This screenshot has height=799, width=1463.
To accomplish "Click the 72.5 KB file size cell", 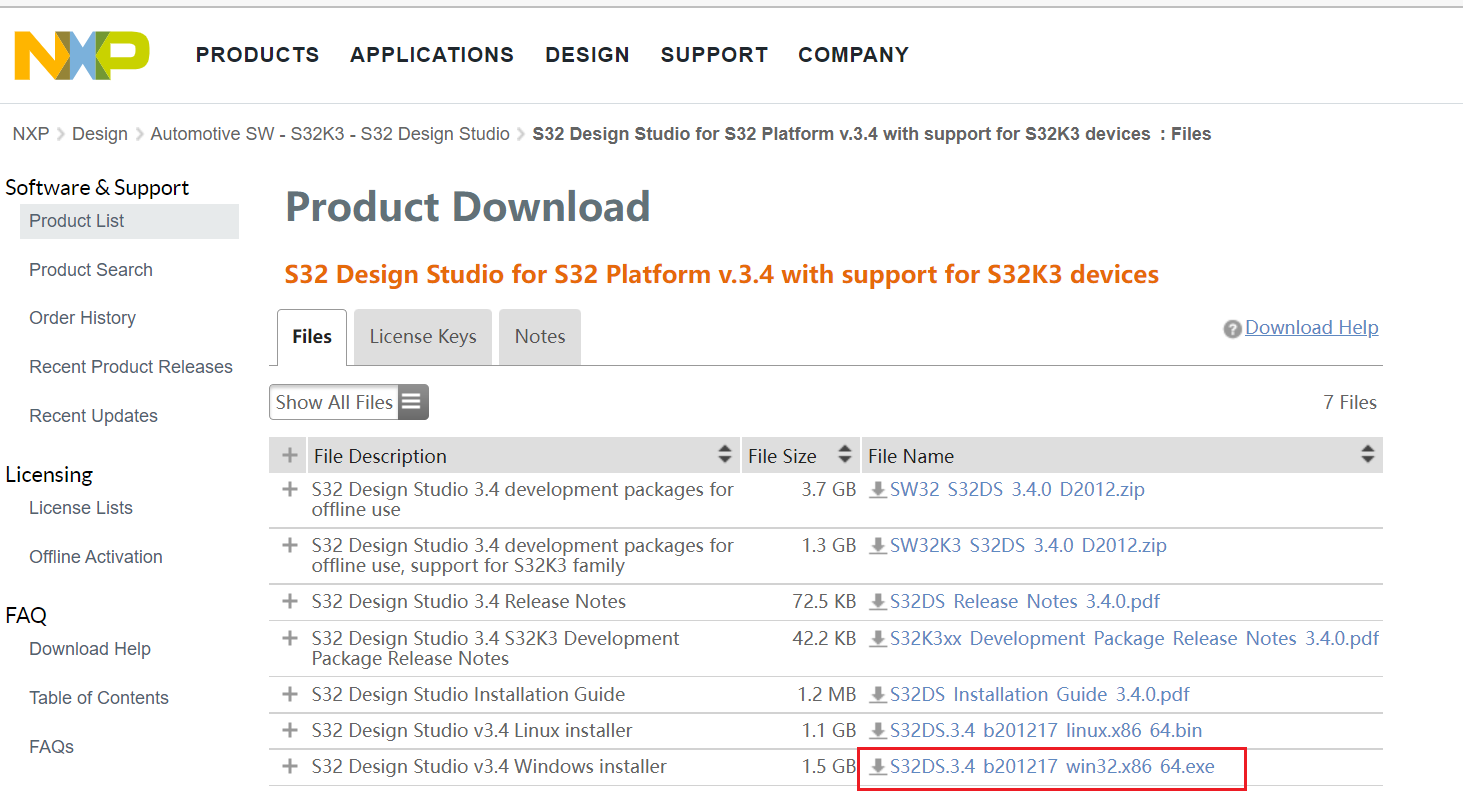I will tap(824, 602).
